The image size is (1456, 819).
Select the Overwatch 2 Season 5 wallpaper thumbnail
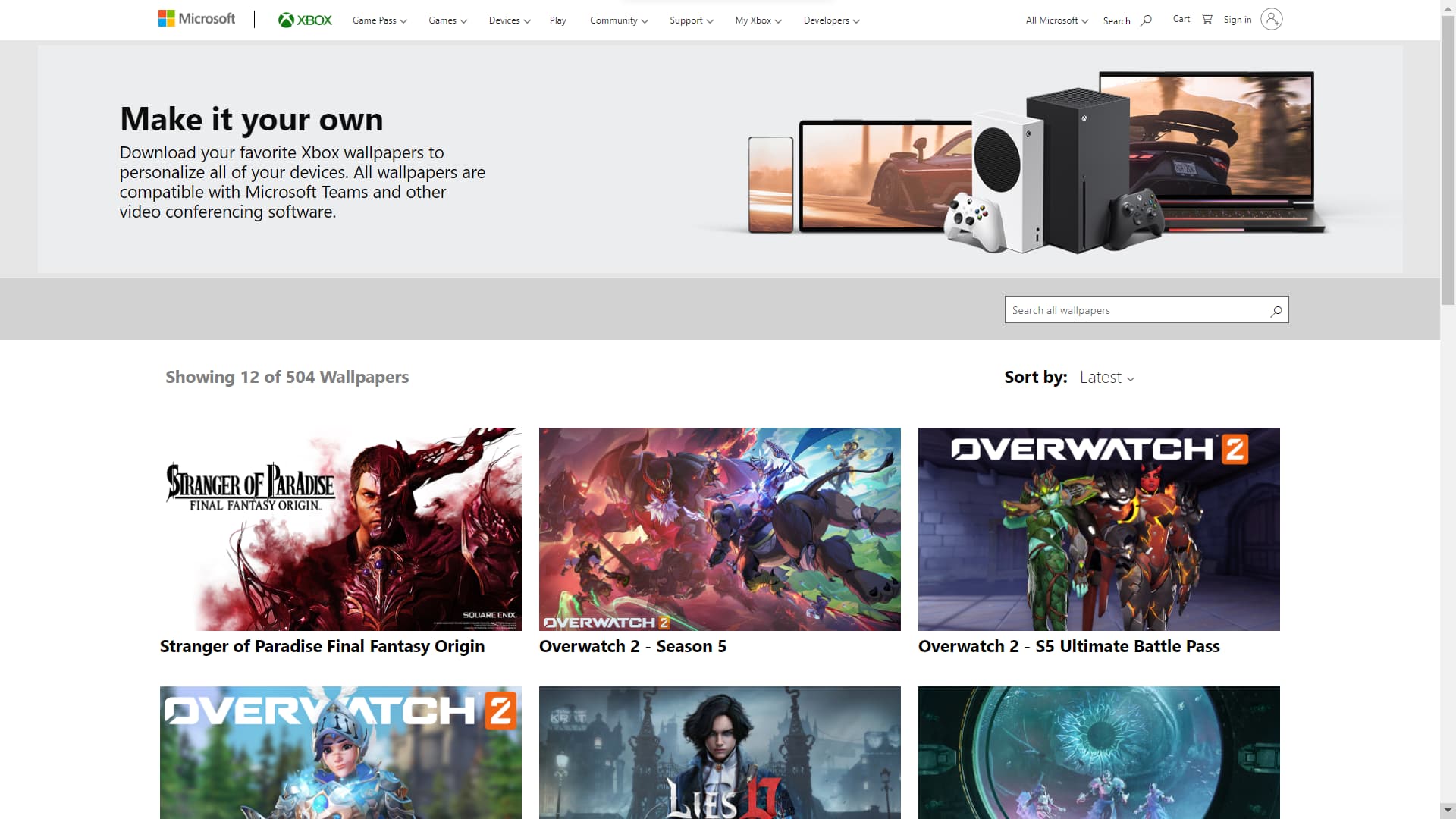pos(720,529)
